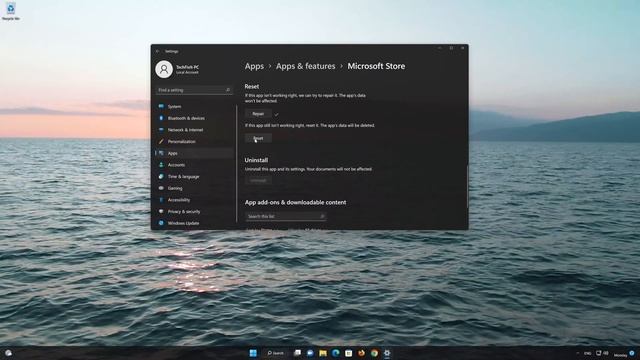The image size is (640, 360).
Task: Open Widgets at the taskbar's left end
Action: (x=8, y=353)
